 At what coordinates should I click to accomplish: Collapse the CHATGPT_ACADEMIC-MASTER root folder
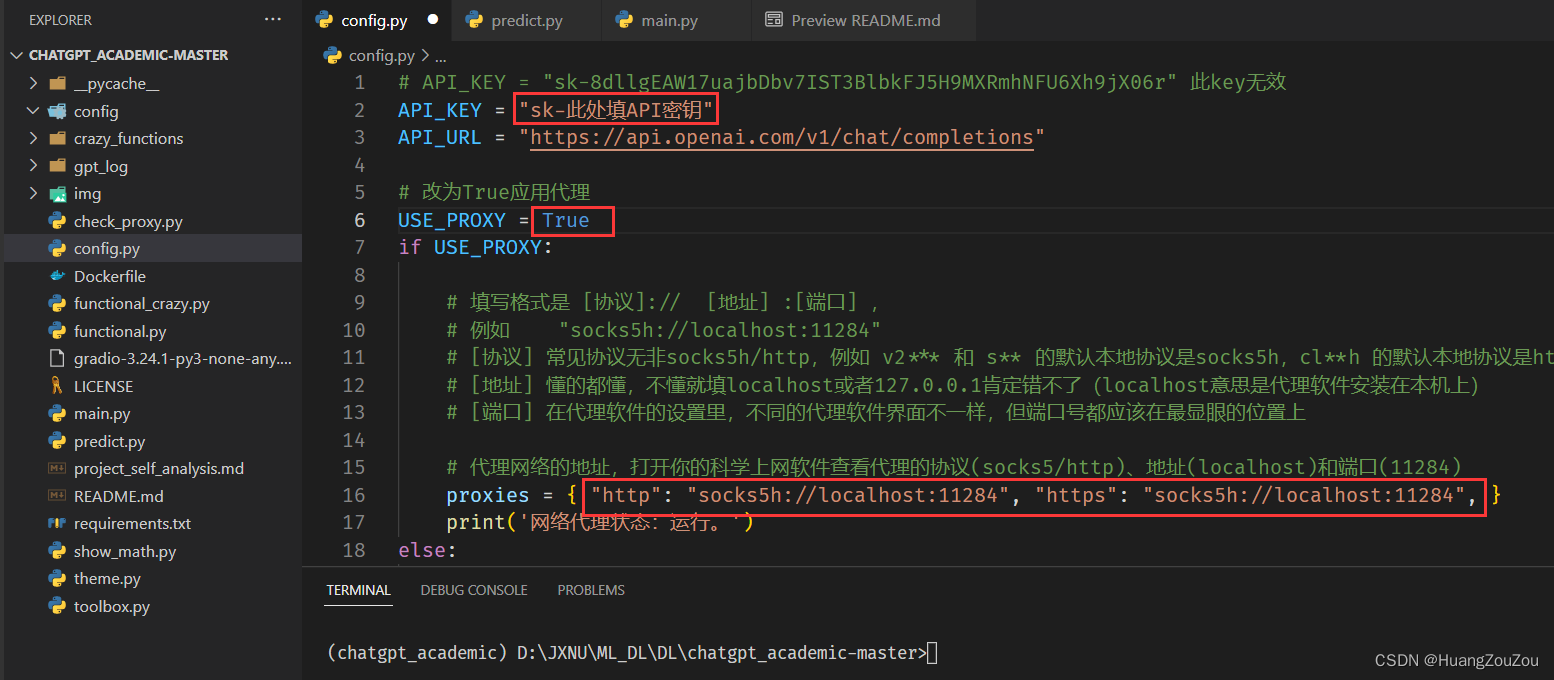coord(16,56)
